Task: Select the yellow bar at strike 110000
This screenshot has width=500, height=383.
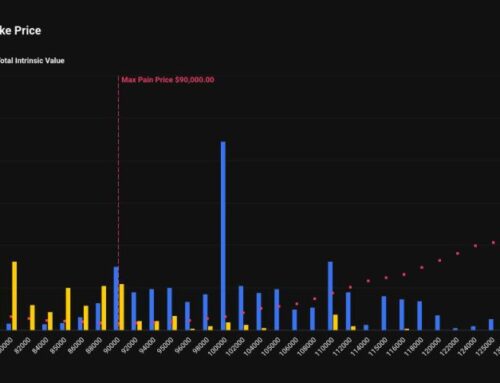Action: tap(335, 322)
